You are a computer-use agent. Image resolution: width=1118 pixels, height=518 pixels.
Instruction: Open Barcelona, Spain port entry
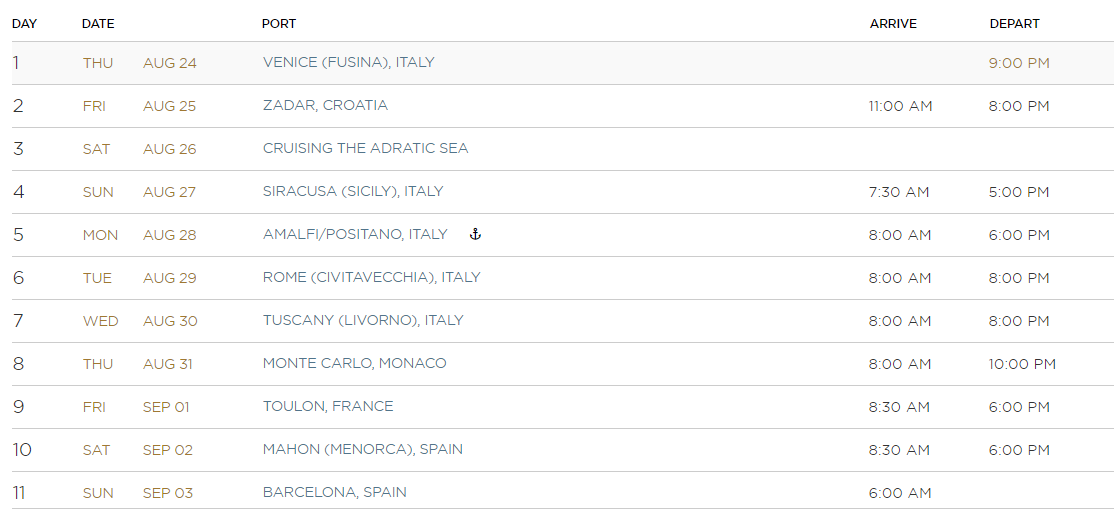(x=334, y=492)
